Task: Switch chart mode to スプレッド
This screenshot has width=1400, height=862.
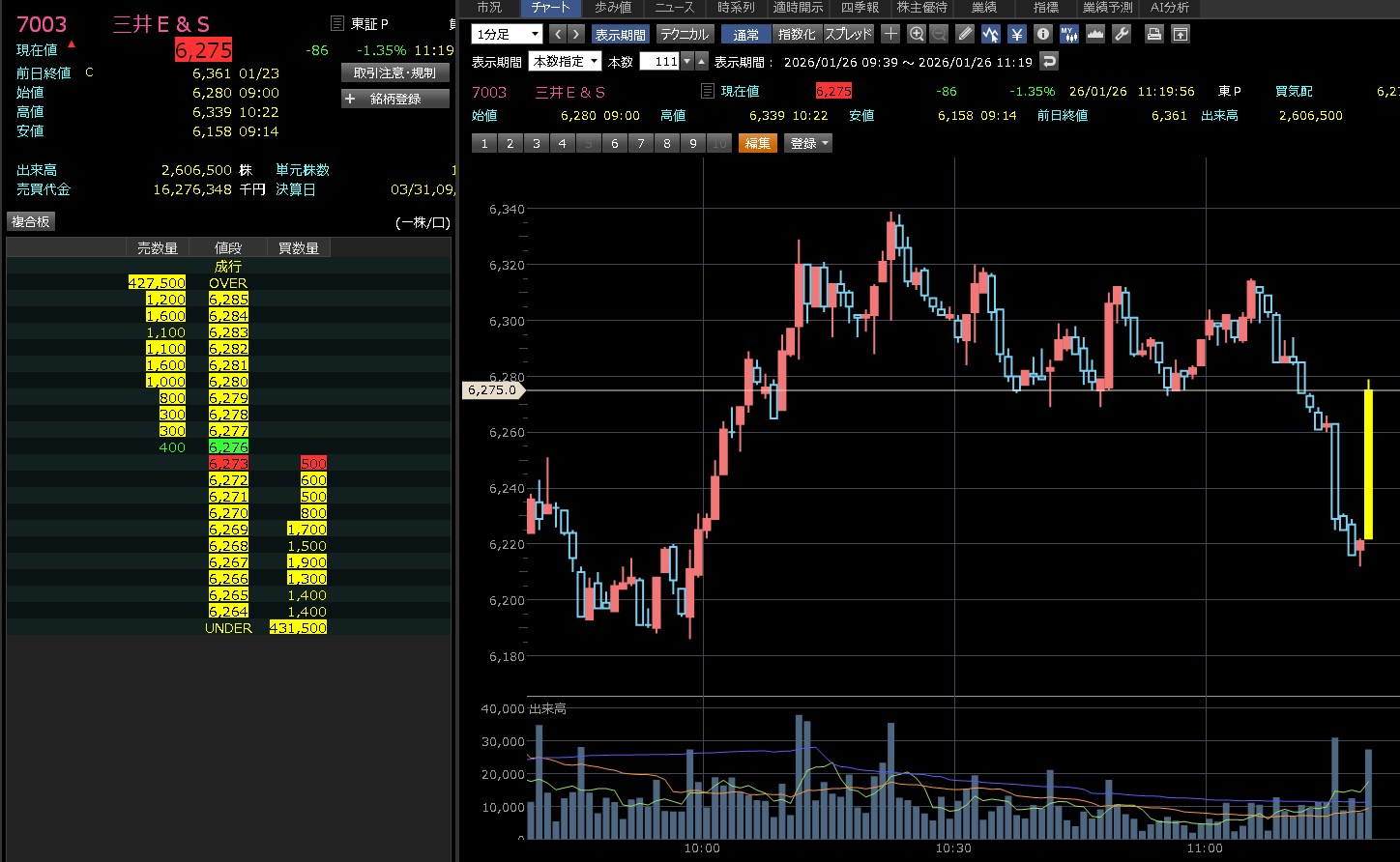Action: (848, 34)
